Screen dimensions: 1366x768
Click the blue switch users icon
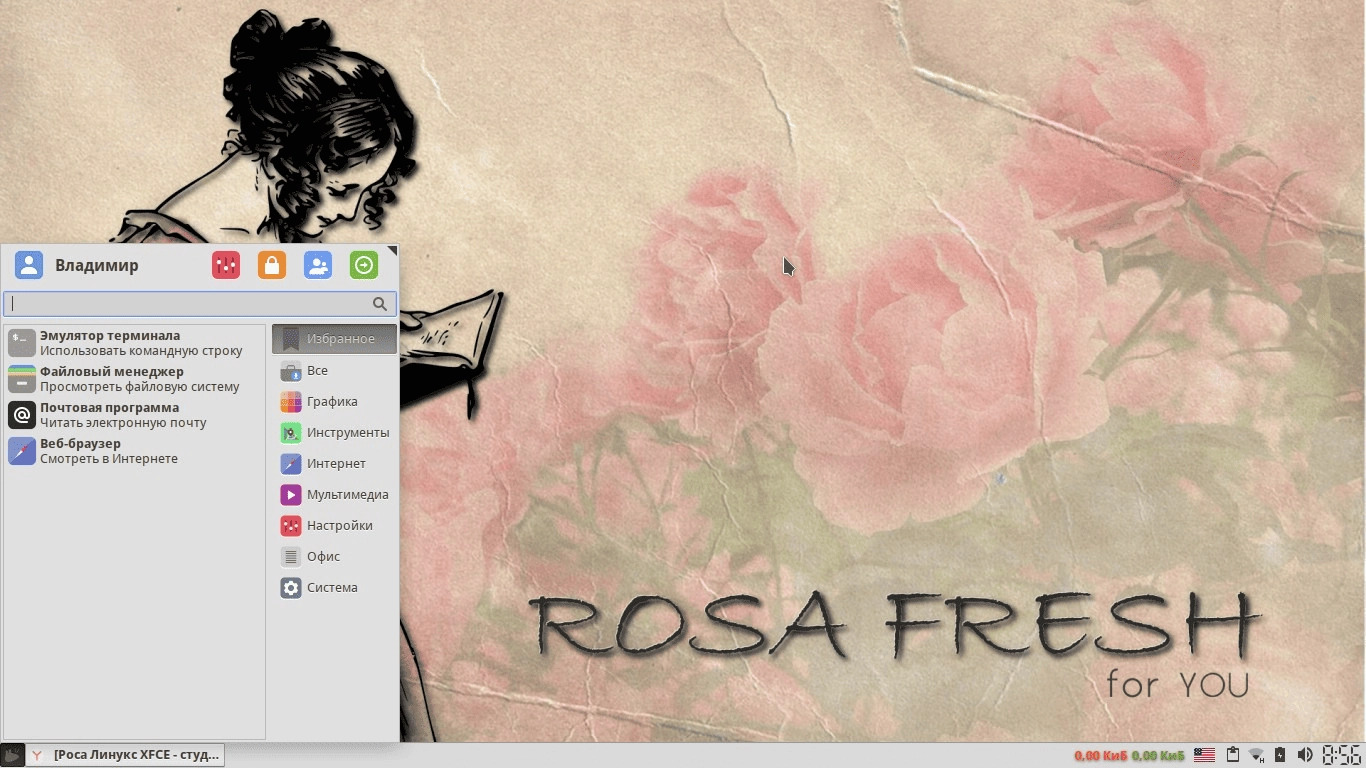(318, 265)
